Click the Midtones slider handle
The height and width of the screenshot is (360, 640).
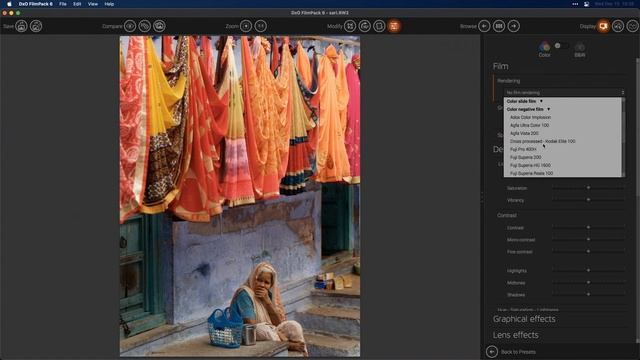588,282
